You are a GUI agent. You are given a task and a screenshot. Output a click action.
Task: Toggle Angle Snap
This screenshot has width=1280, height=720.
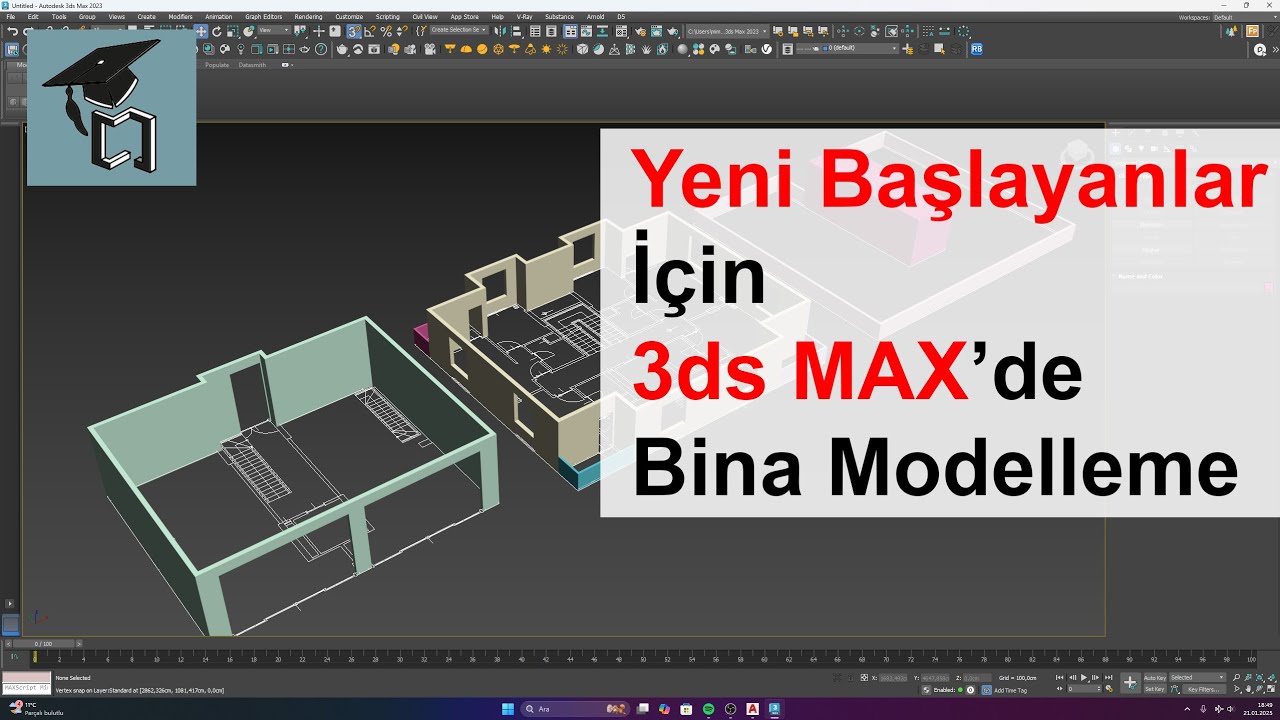pyautogui.click(x=370, y=31)
